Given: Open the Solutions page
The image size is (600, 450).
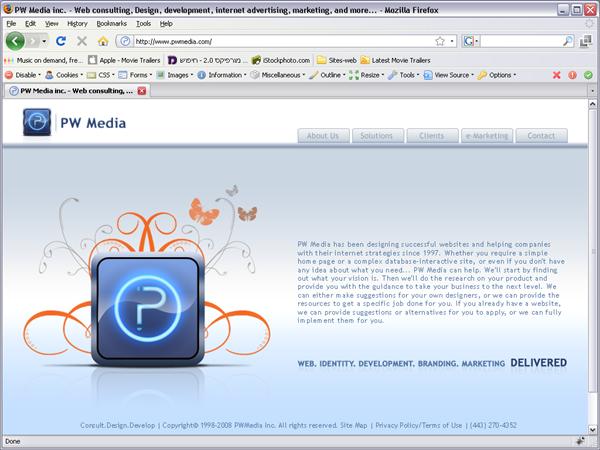Looking at the screenshot, I should click(378, 136).
